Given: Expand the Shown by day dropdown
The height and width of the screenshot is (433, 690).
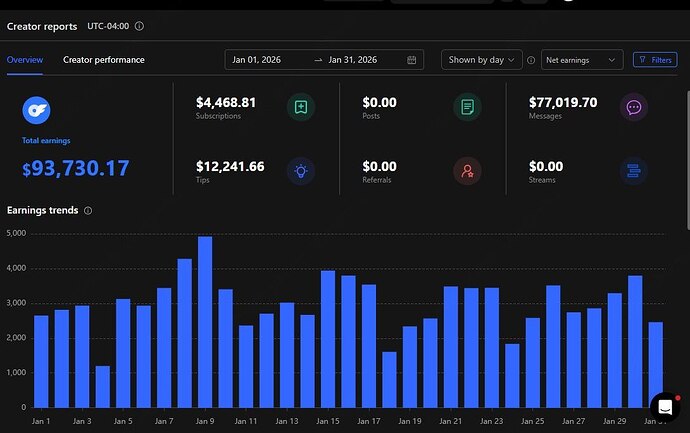Looking at the screenshot, I should click(x=481, y=60).
